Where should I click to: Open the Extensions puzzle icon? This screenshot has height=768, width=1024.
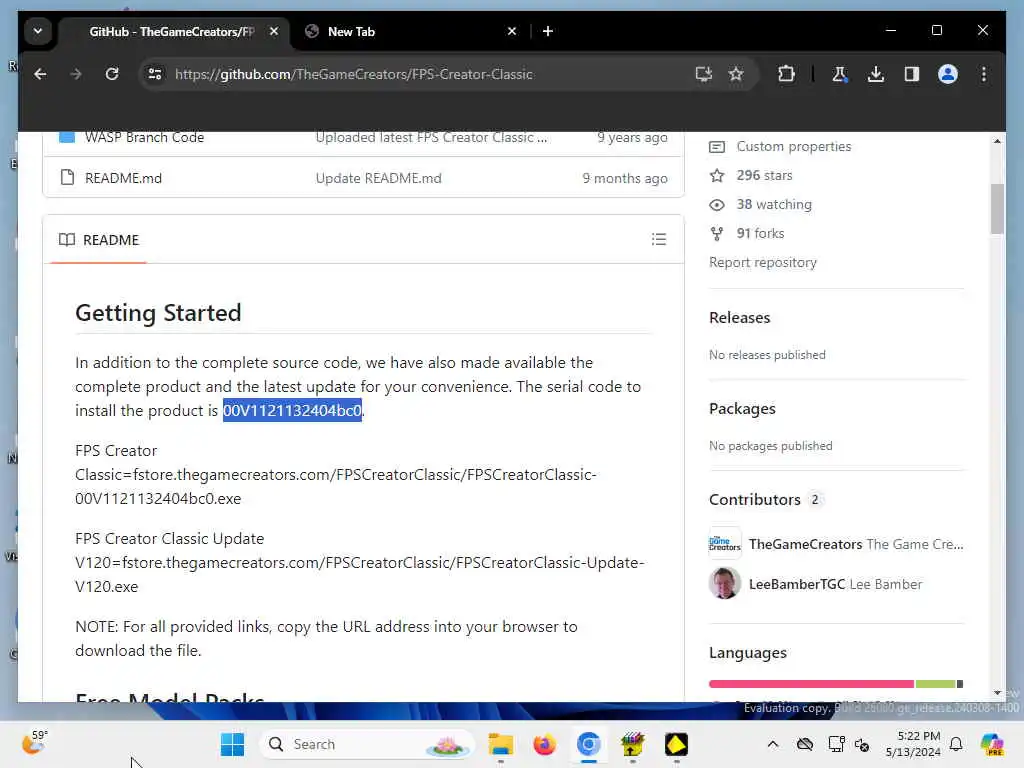point(786,74)
